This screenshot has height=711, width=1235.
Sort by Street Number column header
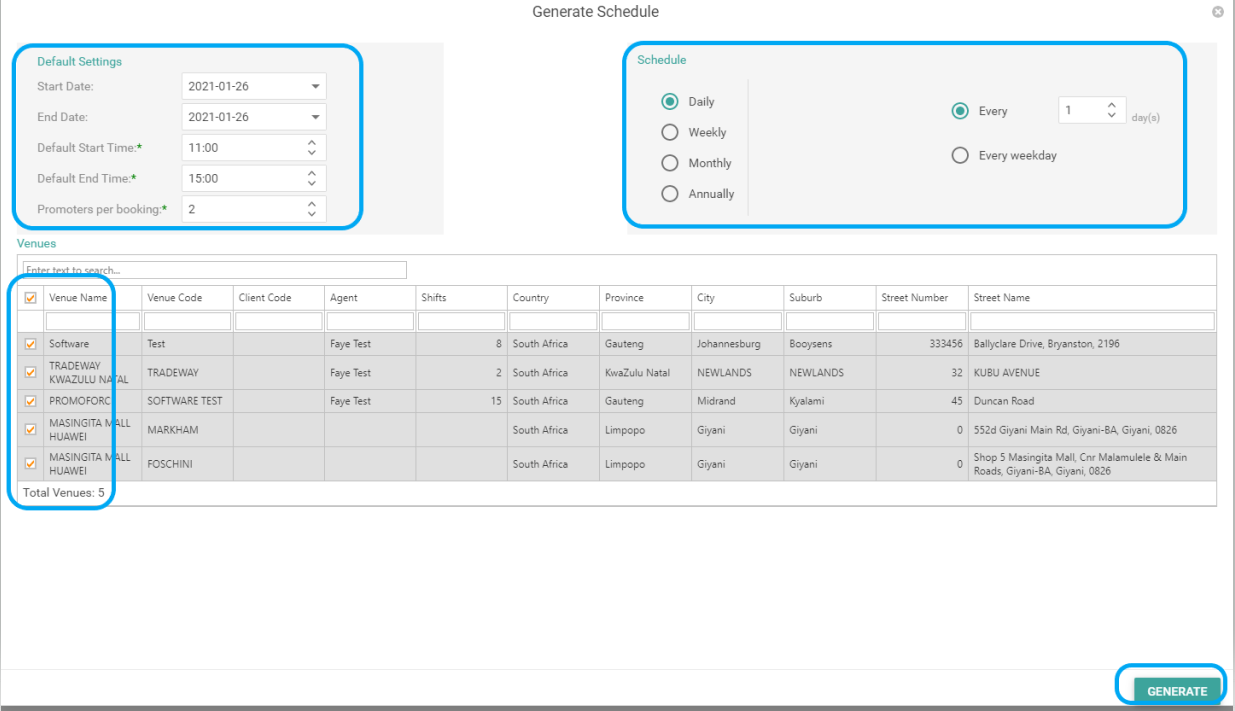tap(922, 298)
